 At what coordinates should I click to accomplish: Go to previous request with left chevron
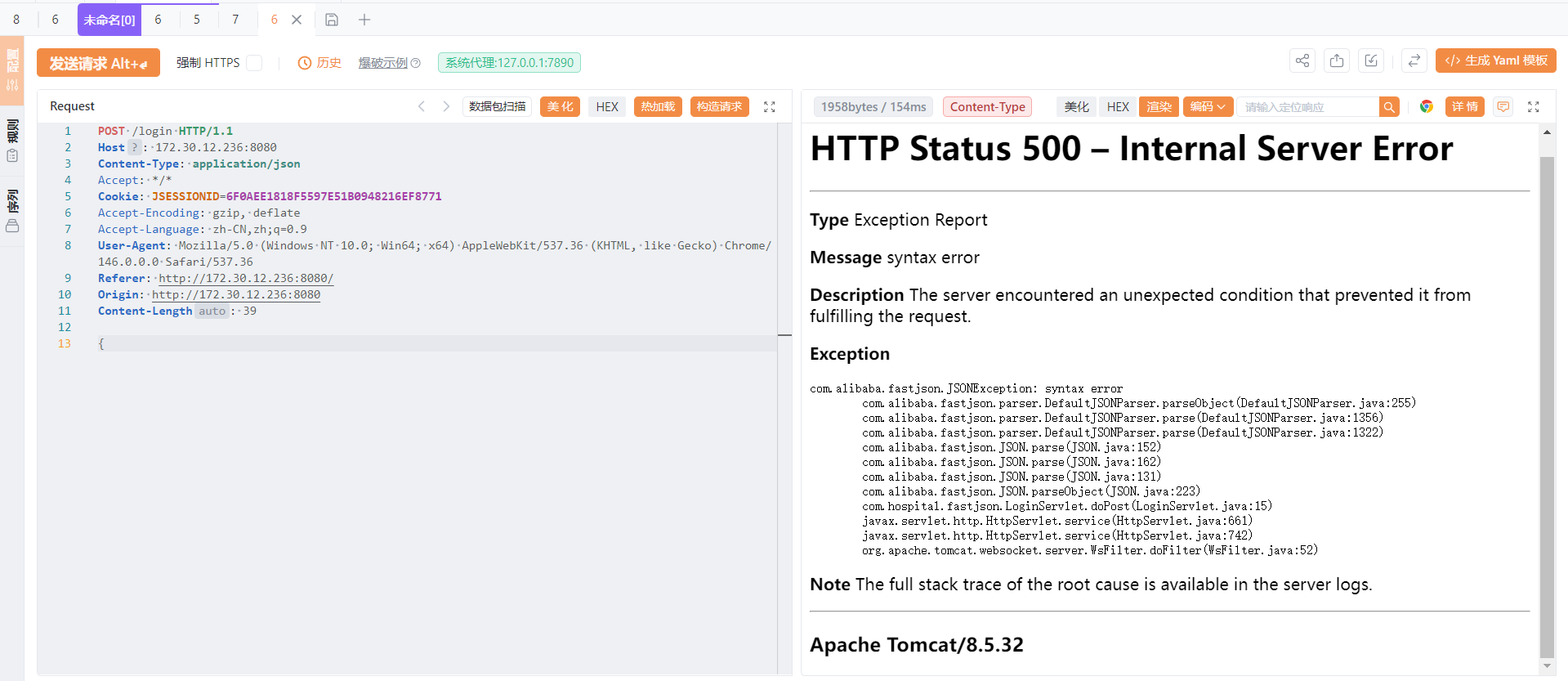pos(422,106)
